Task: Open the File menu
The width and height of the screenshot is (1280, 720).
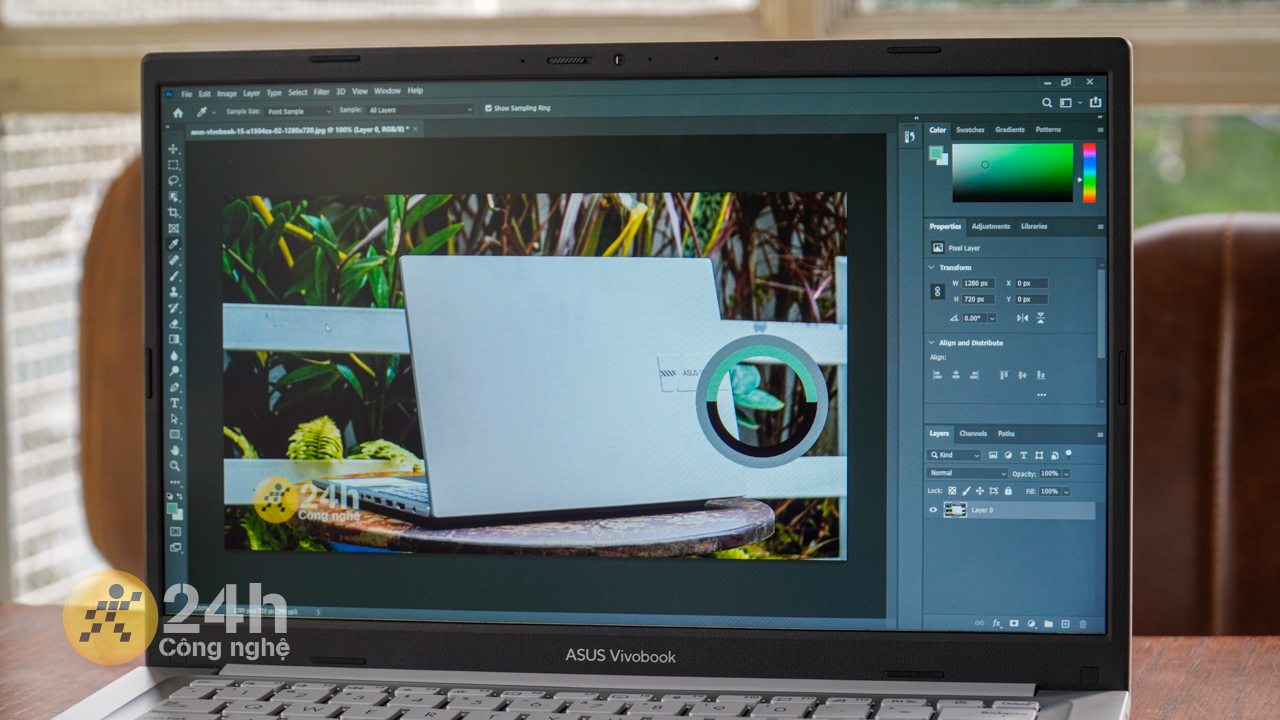Action: click(187, 94)
